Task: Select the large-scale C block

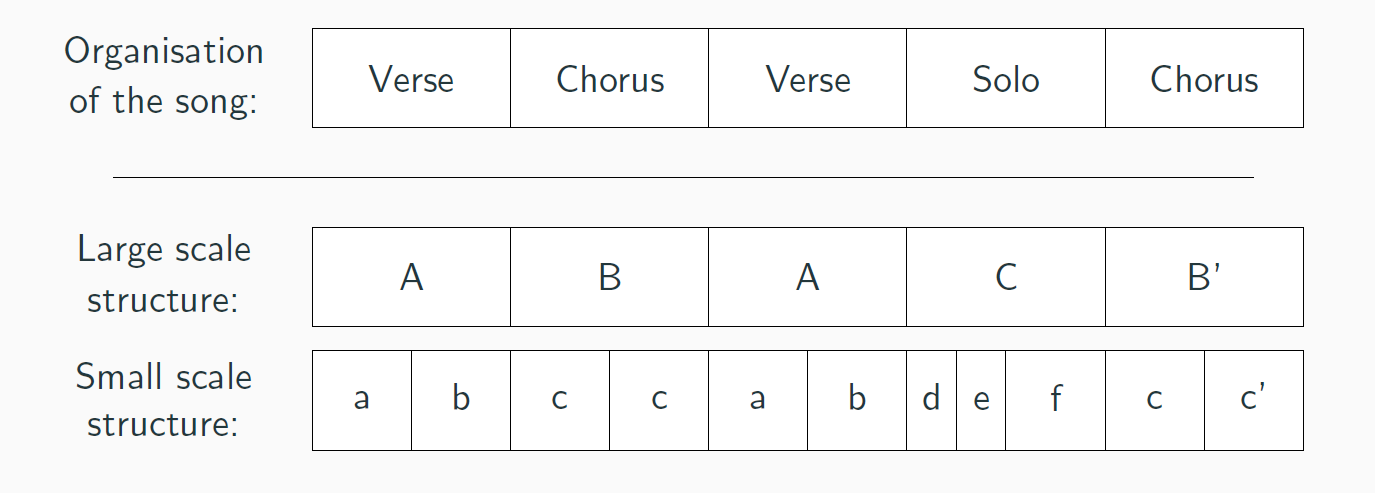Action: coord(1006,277)
